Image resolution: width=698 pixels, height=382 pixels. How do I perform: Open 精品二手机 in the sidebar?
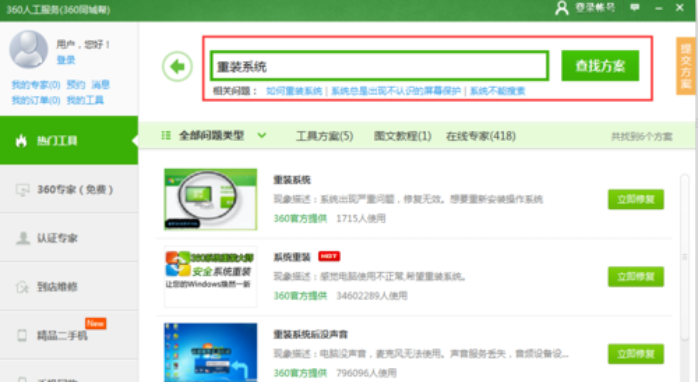click(x=69, y=335)
